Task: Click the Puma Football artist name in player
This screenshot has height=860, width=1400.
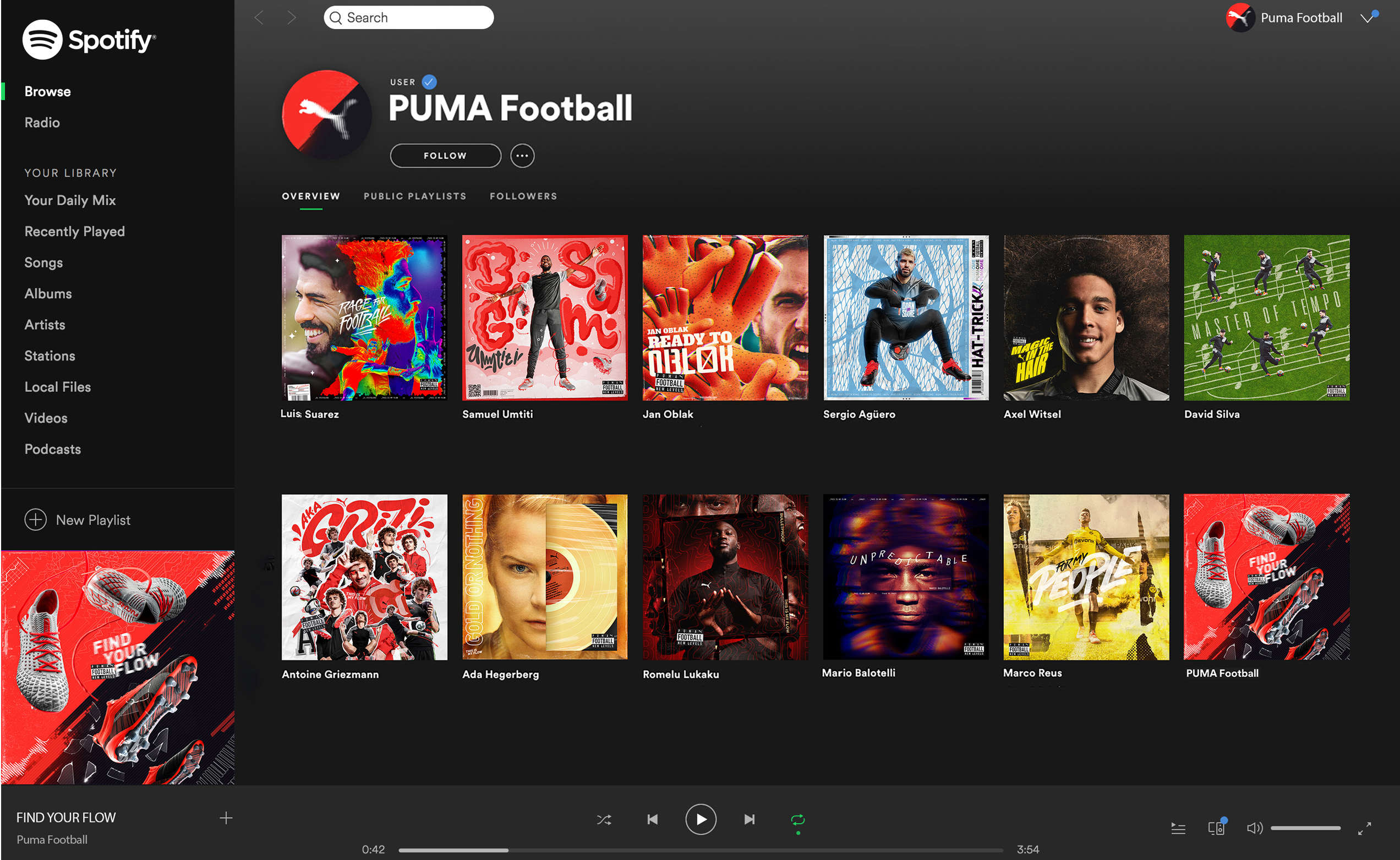Action: 52,840
